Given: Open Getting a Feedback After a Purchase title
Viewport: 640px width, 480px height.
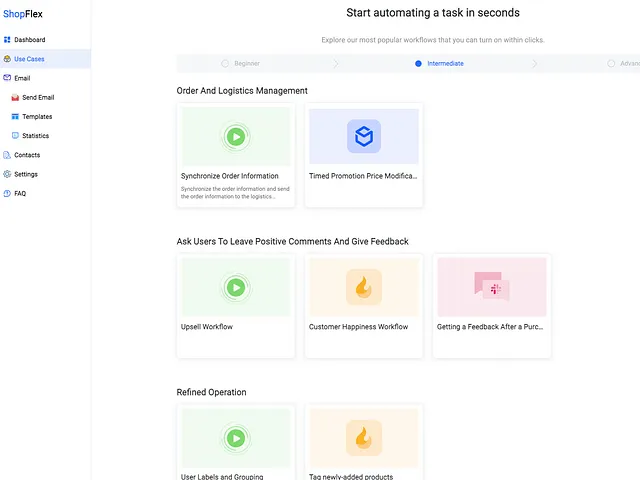Looking at the screenshot, I should click(490, 327).
